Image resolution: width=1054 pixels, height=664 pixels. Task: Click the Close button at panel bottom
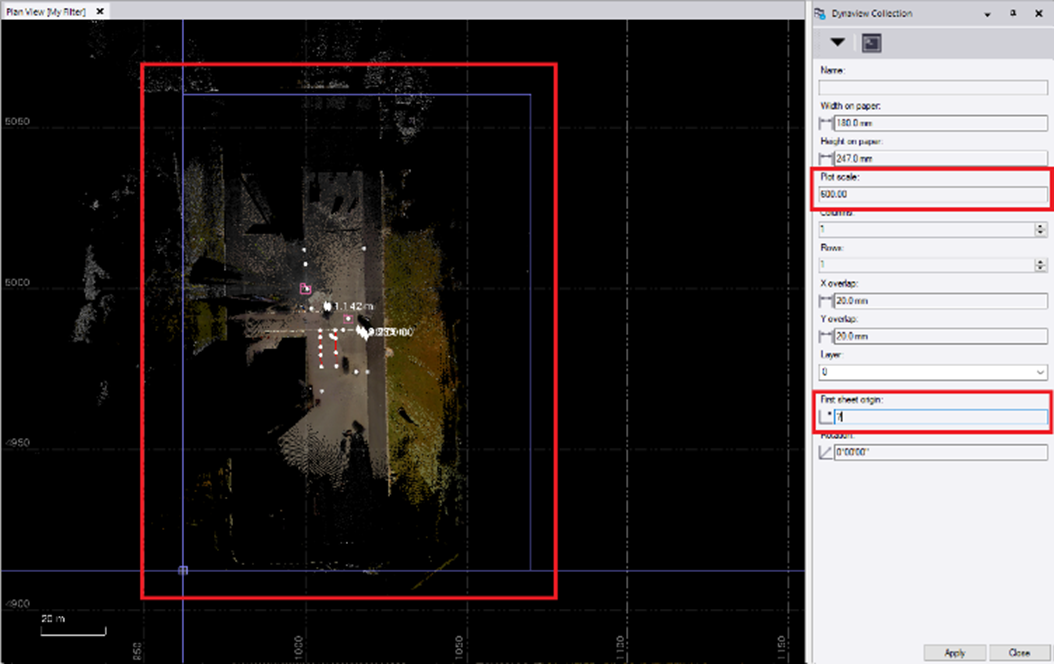(1019, 652)
